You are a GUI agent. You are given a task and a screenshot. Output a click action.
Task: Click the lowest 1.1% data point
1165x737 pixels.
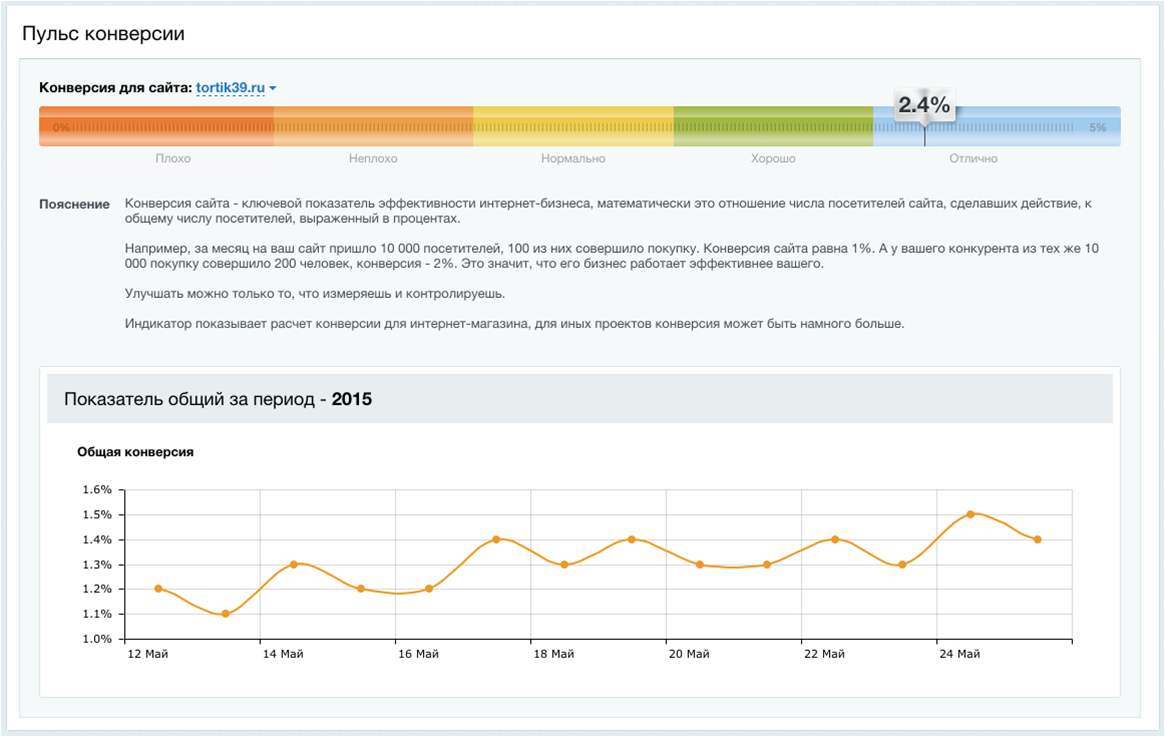(x=225, y=614)
